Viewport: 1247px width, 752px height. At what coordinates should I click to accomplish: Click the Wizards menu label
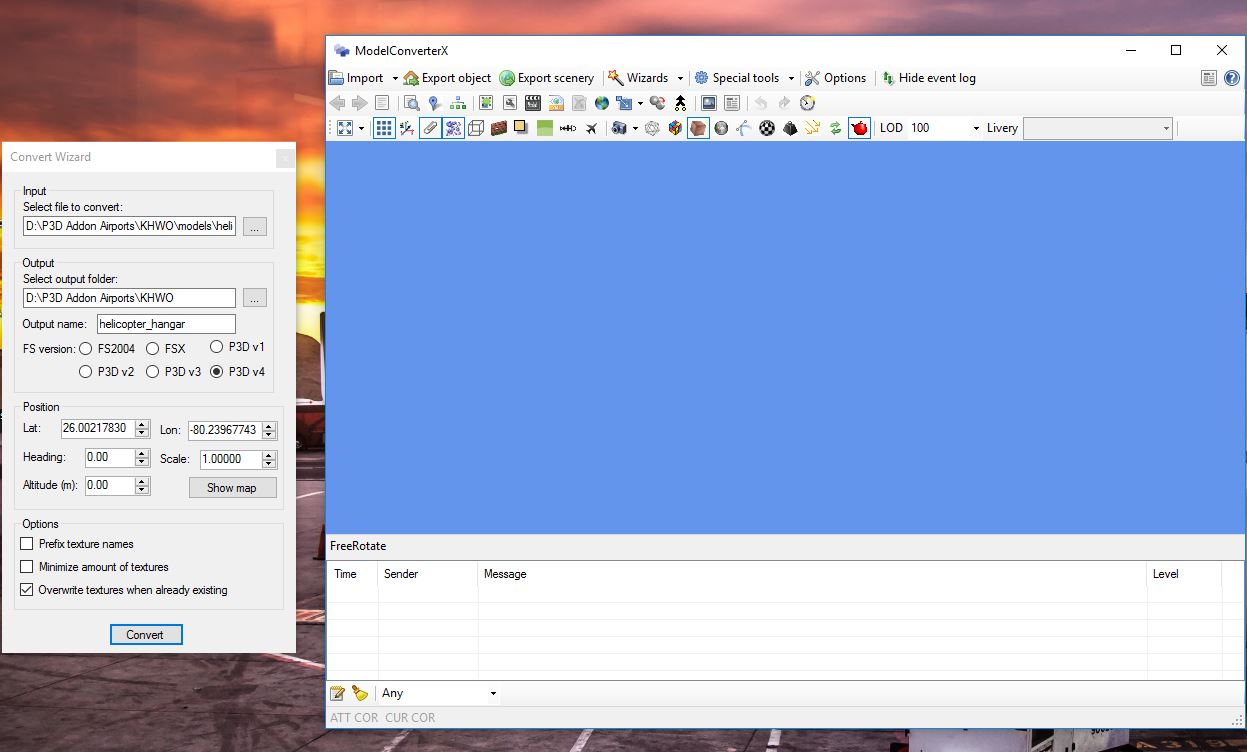click(x=647, y=78)
